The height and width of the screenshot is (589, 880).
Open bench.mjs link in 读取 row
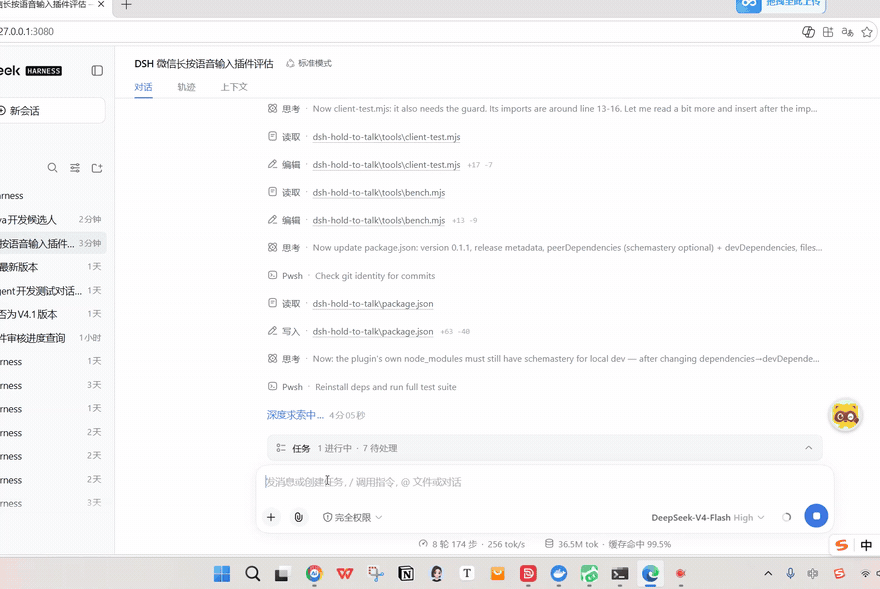click(x=379, y=193)
